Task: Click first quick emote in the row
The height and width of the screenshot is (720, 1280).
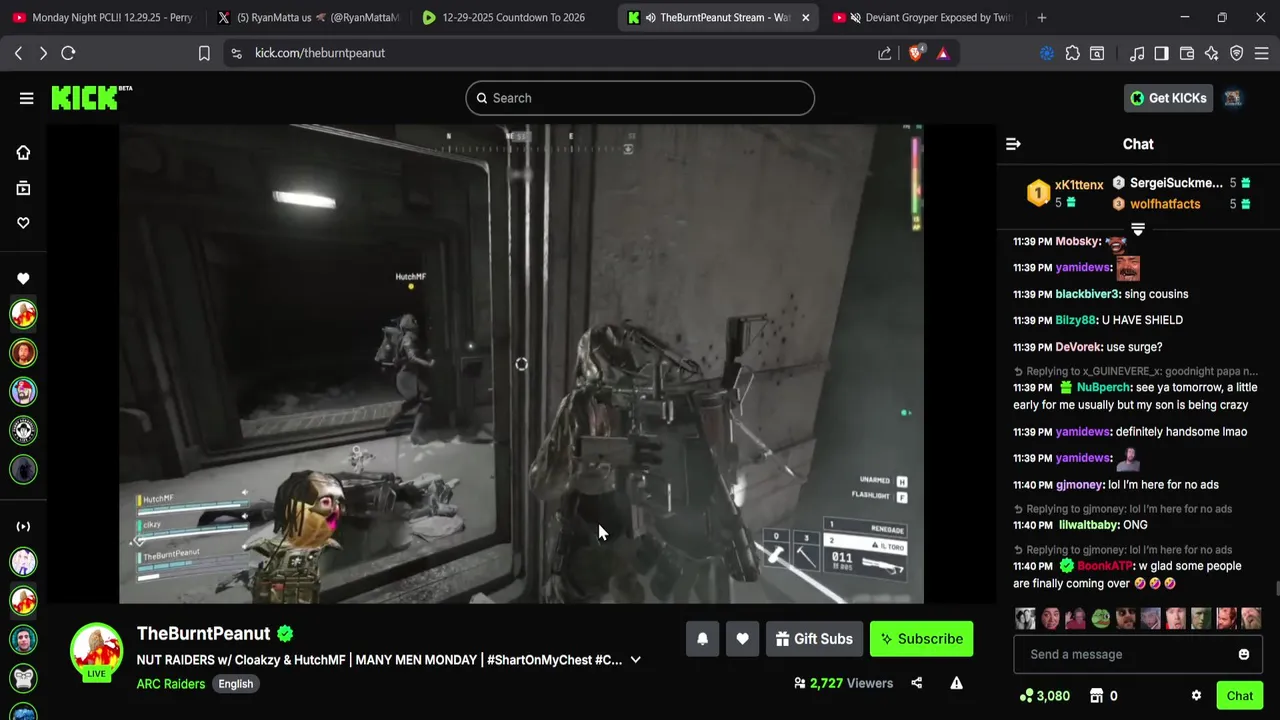Action: pos(1025,618)
